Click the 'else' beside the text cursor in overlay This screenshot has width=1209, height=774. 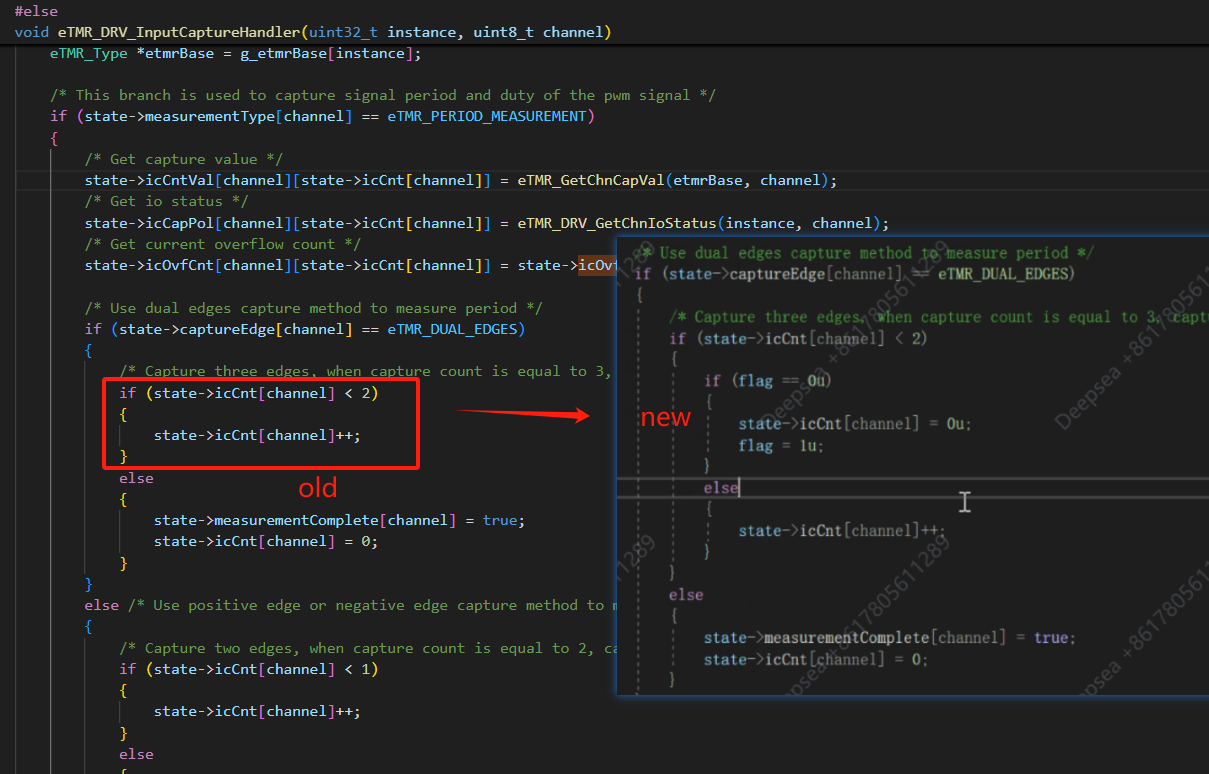pos(721,488)
